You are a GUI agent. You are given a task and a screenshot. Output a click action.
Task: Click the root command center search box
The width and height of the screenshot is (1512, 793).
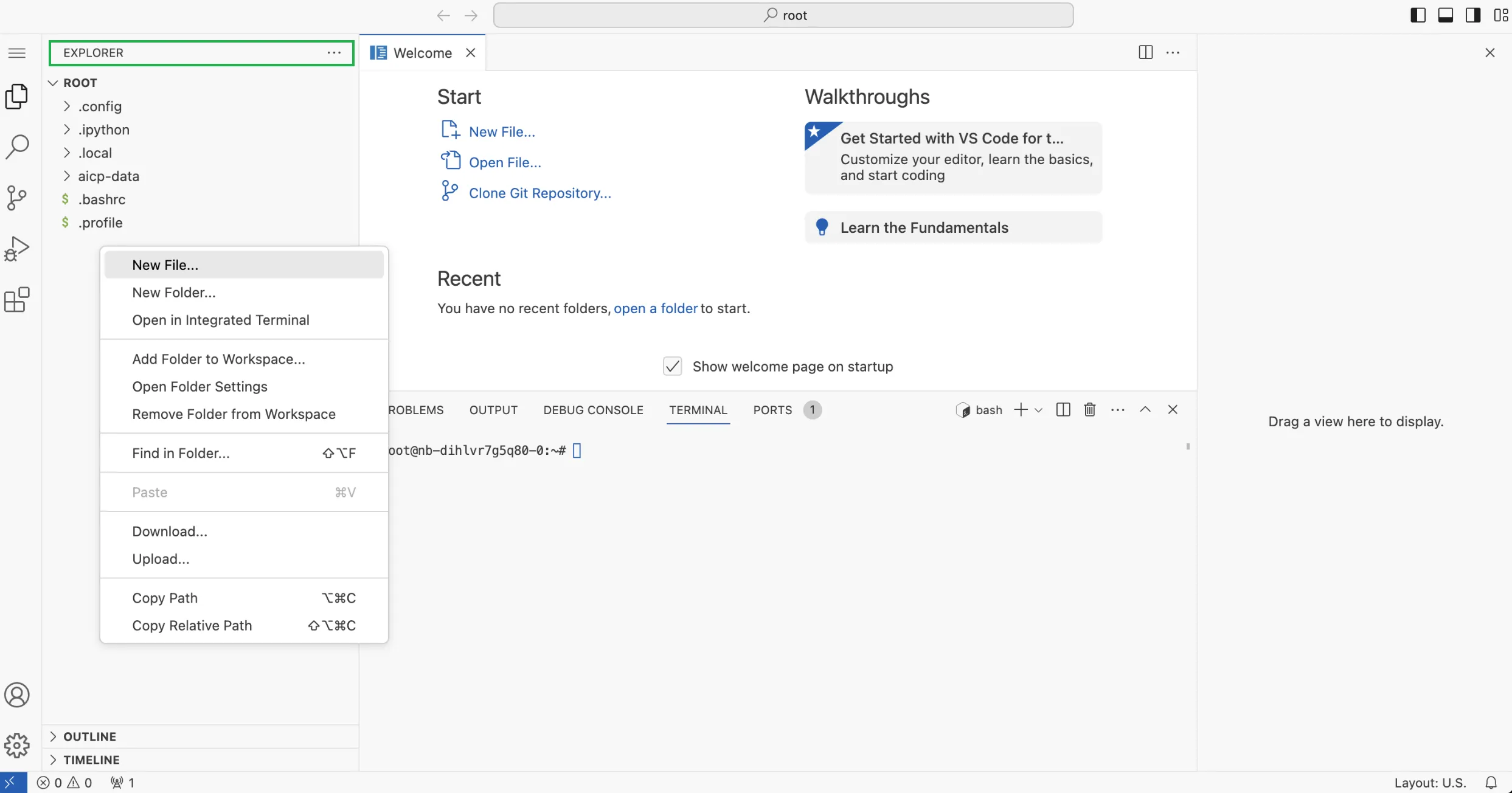pos(783,15)
